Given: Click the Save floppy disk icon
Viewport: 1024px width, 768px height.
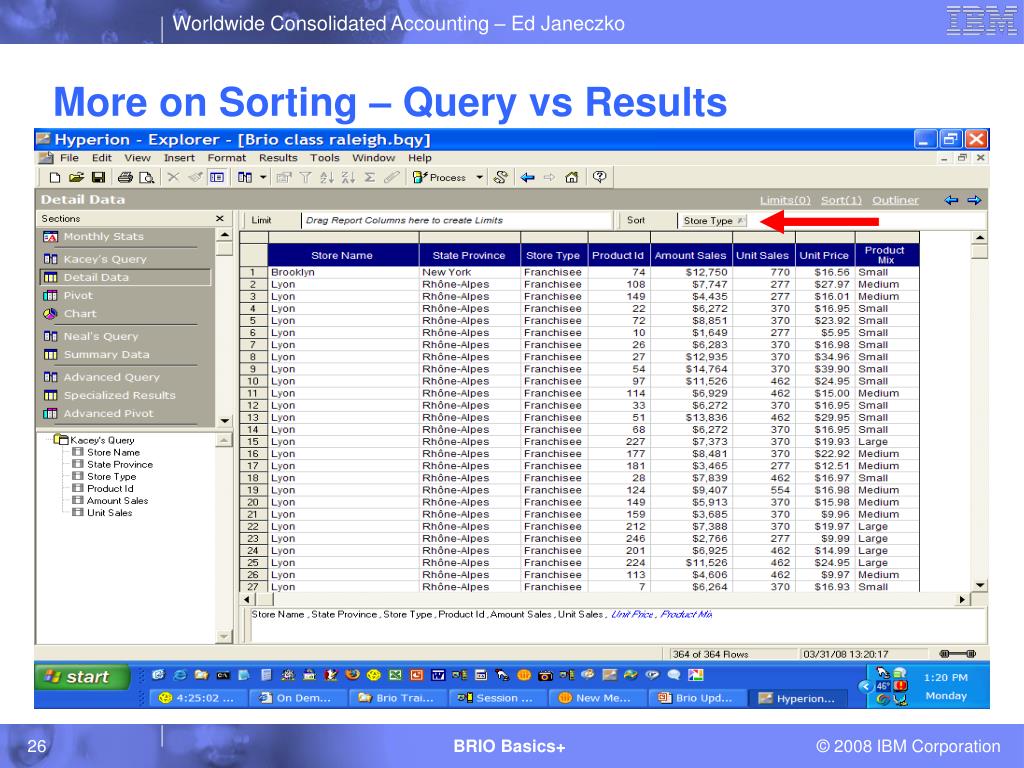Looking at the screenshot, I should pyautogui.click(x=98, y=177).
